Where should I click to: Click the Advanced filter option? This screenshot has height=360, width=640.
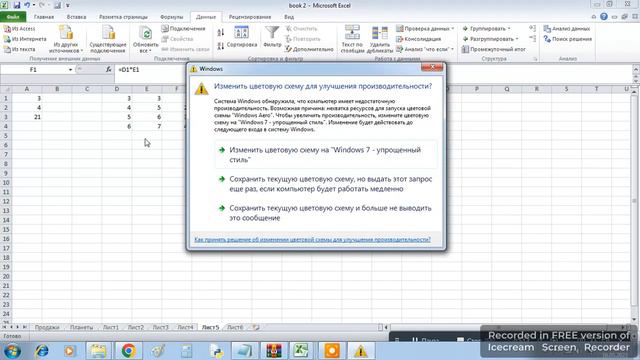pos(309,49)
